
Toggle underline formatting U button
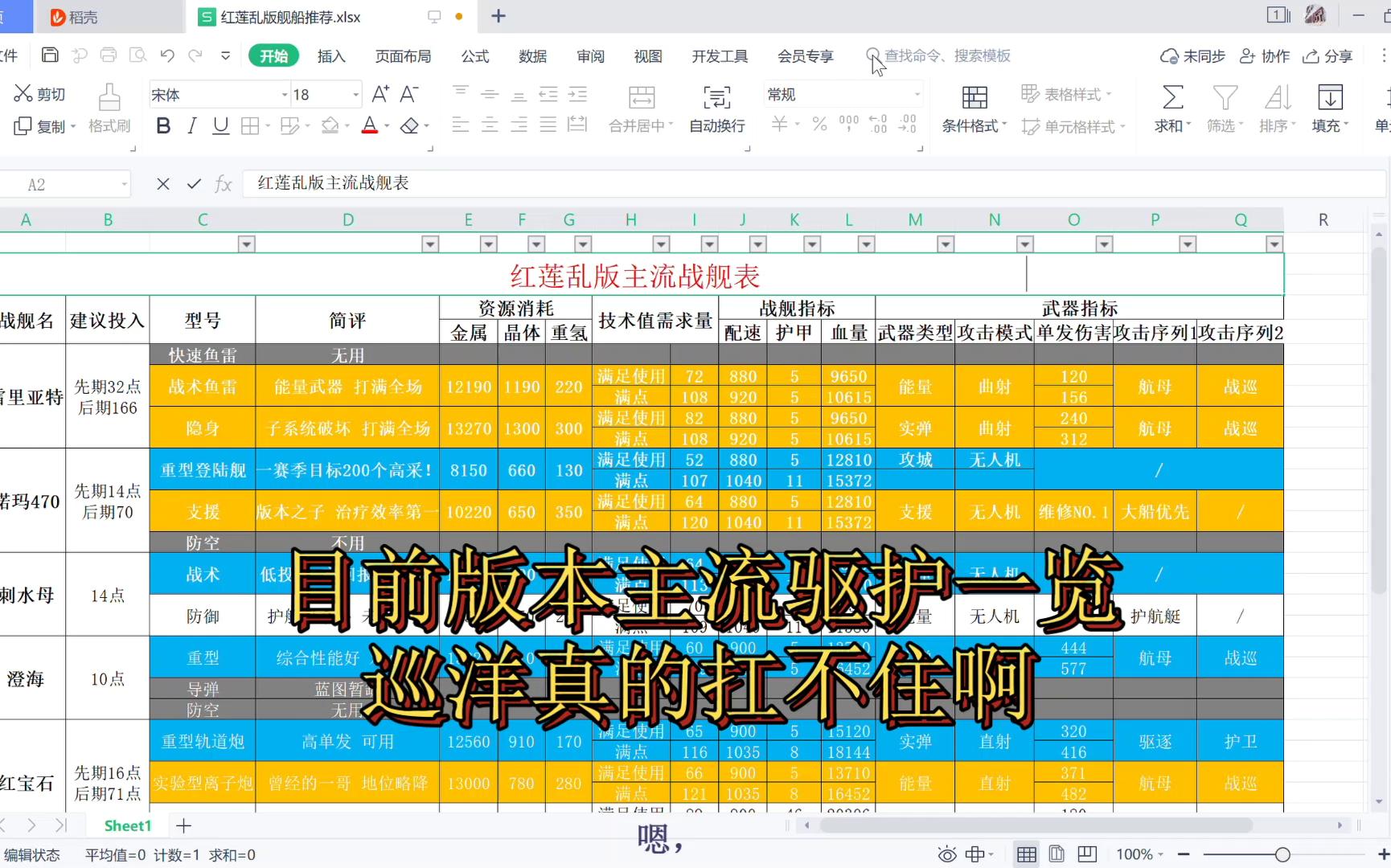pos(220,126)
